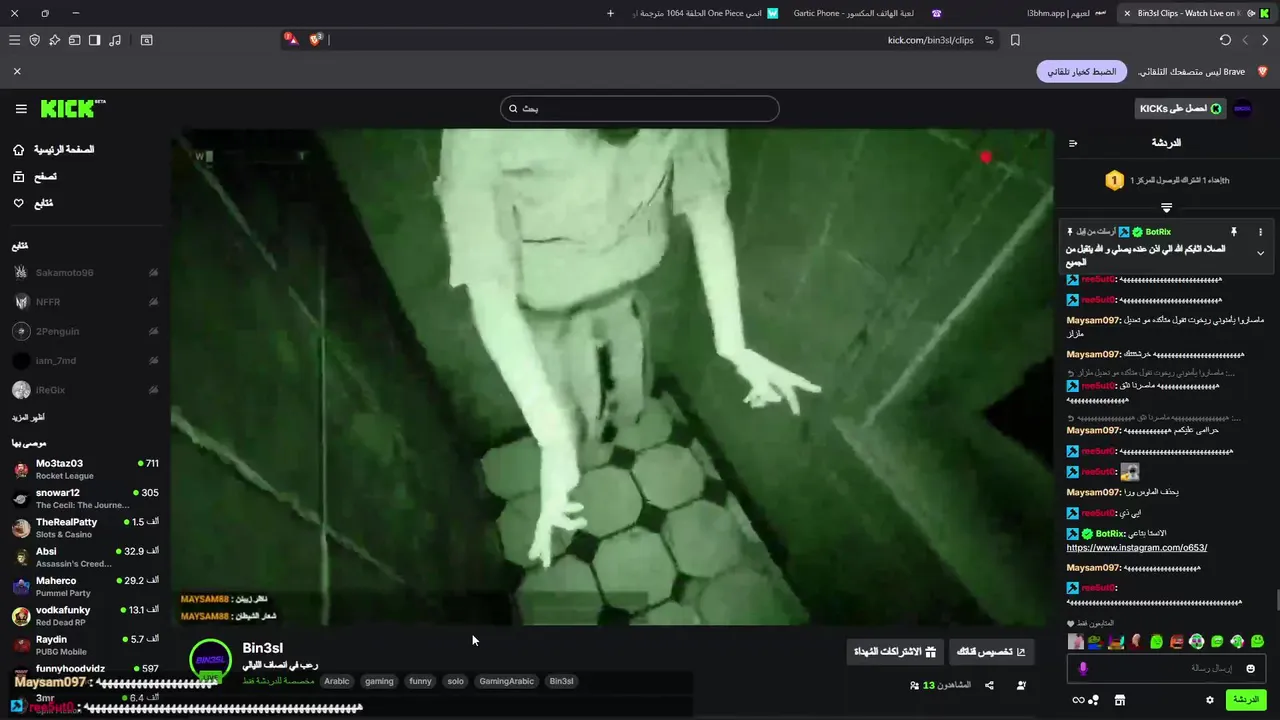This screenshot has height=720, width=1280.
Task: Bookmark this page icon
Action: coord(1015,40)
